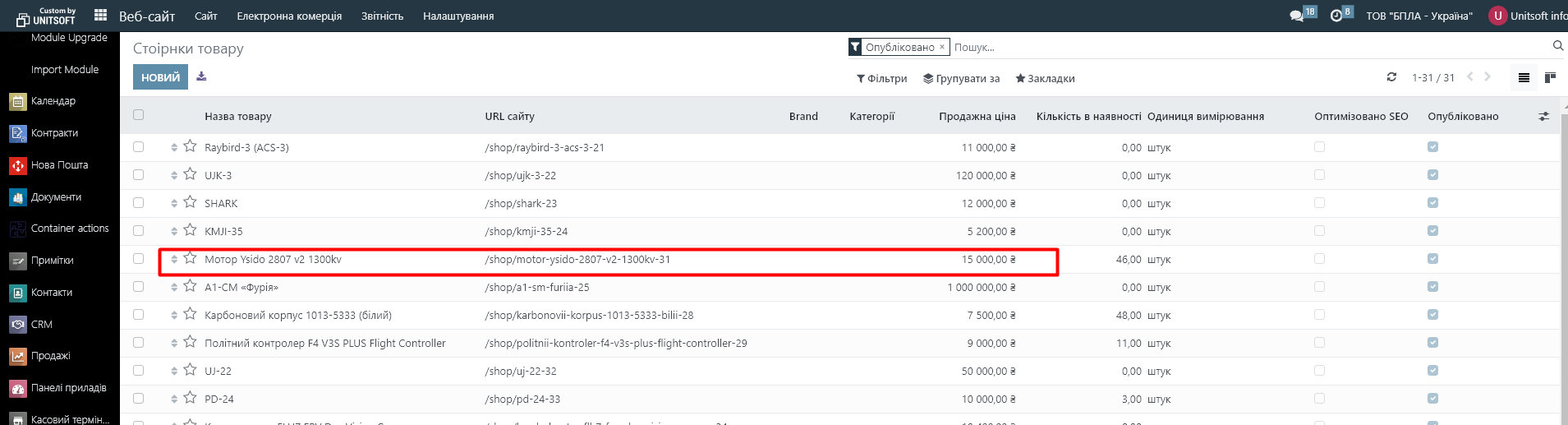Select all rows with header checkbox

138,115
